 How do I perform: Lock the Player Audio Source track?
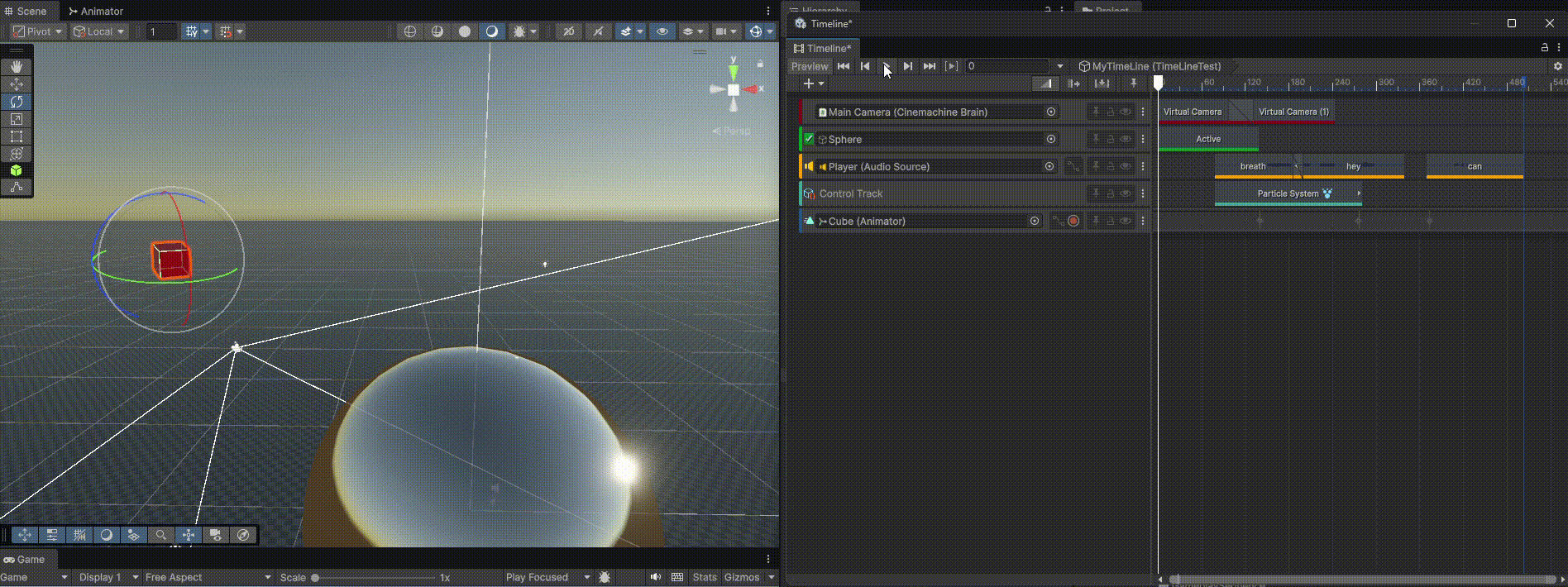click(1111, 166)
